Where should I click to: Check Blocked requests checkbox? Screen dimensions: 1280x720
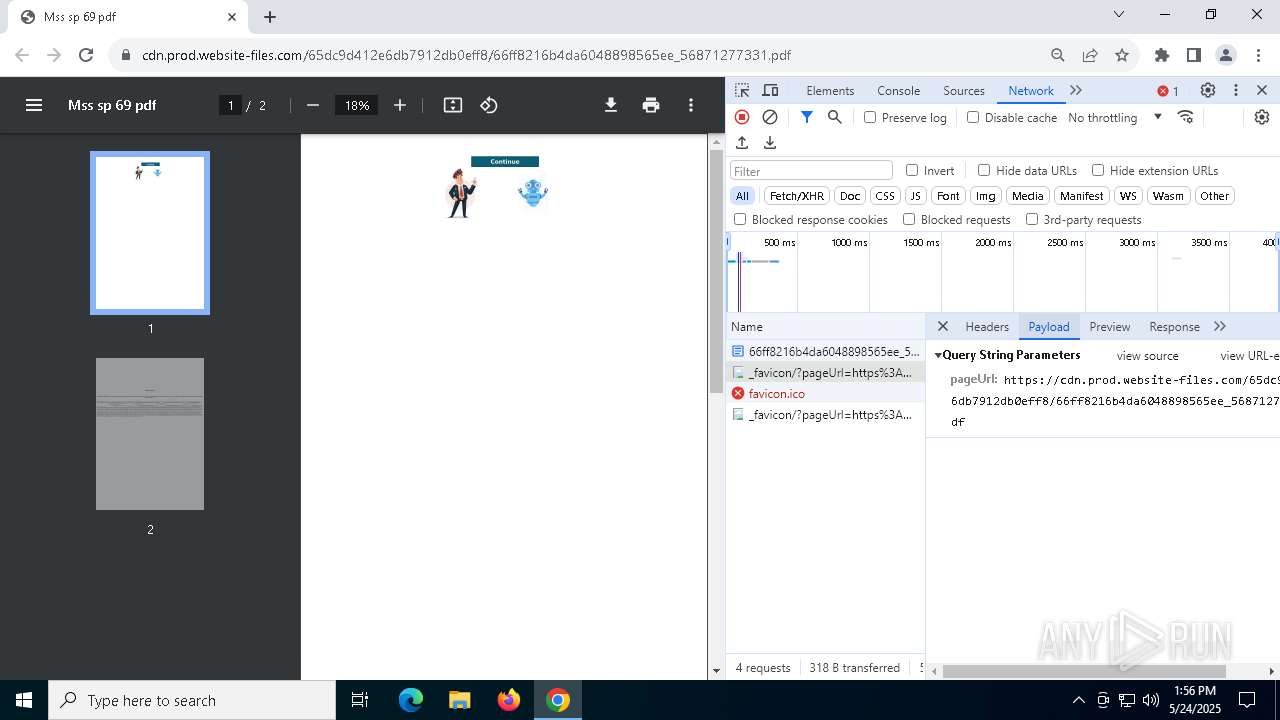click(909, 219)
